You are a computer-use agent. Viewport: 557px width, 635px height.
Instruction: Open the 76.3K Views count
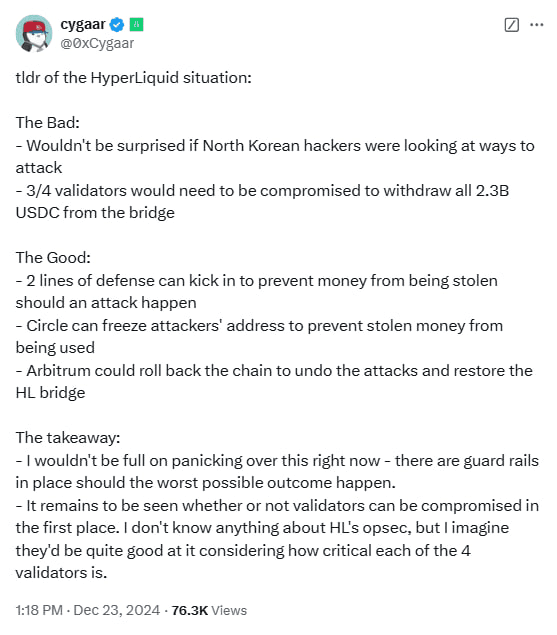[x=209, y=610]
